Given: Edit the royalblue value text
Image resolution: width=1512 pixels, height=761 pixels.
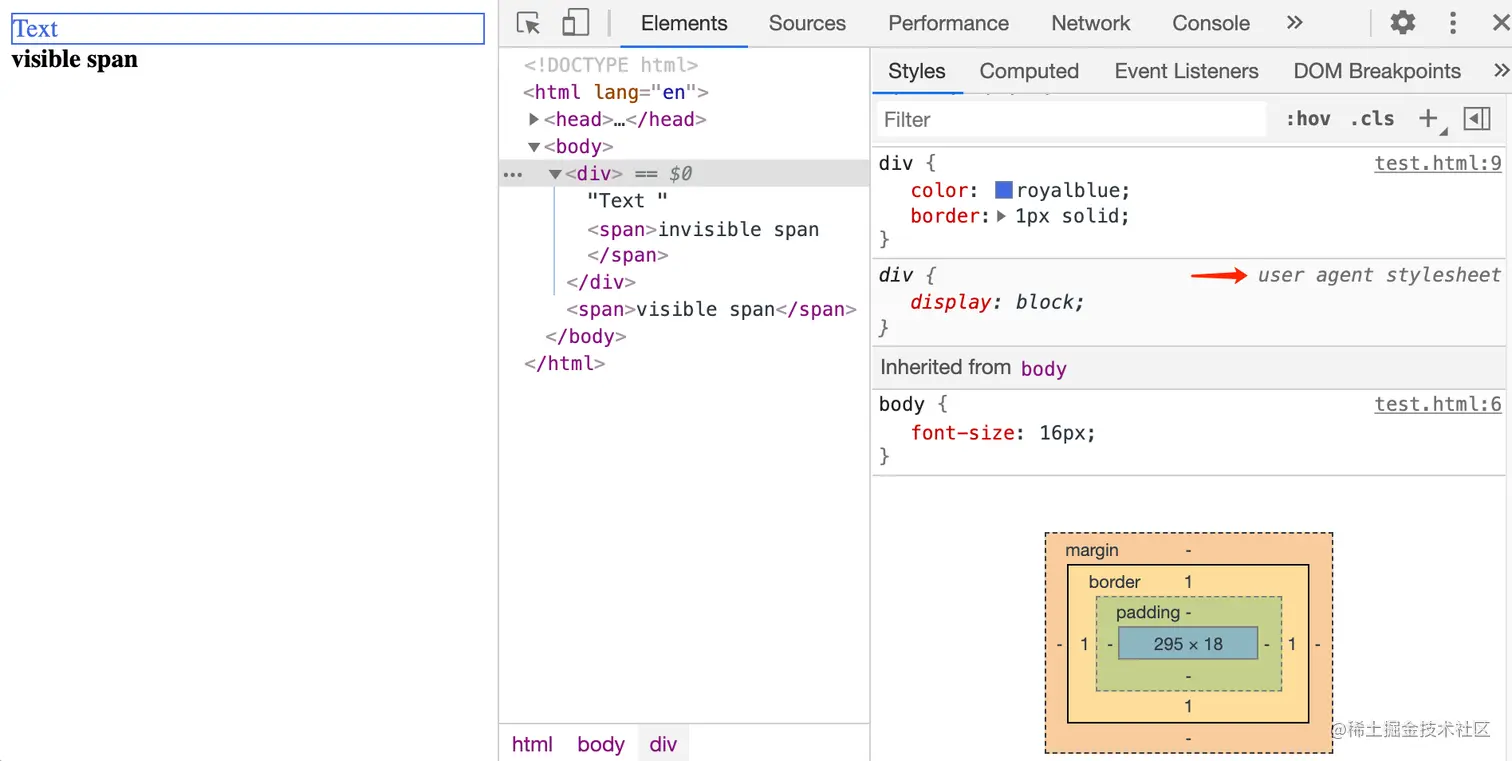Looking at the screenshot, I should 1070,190.
